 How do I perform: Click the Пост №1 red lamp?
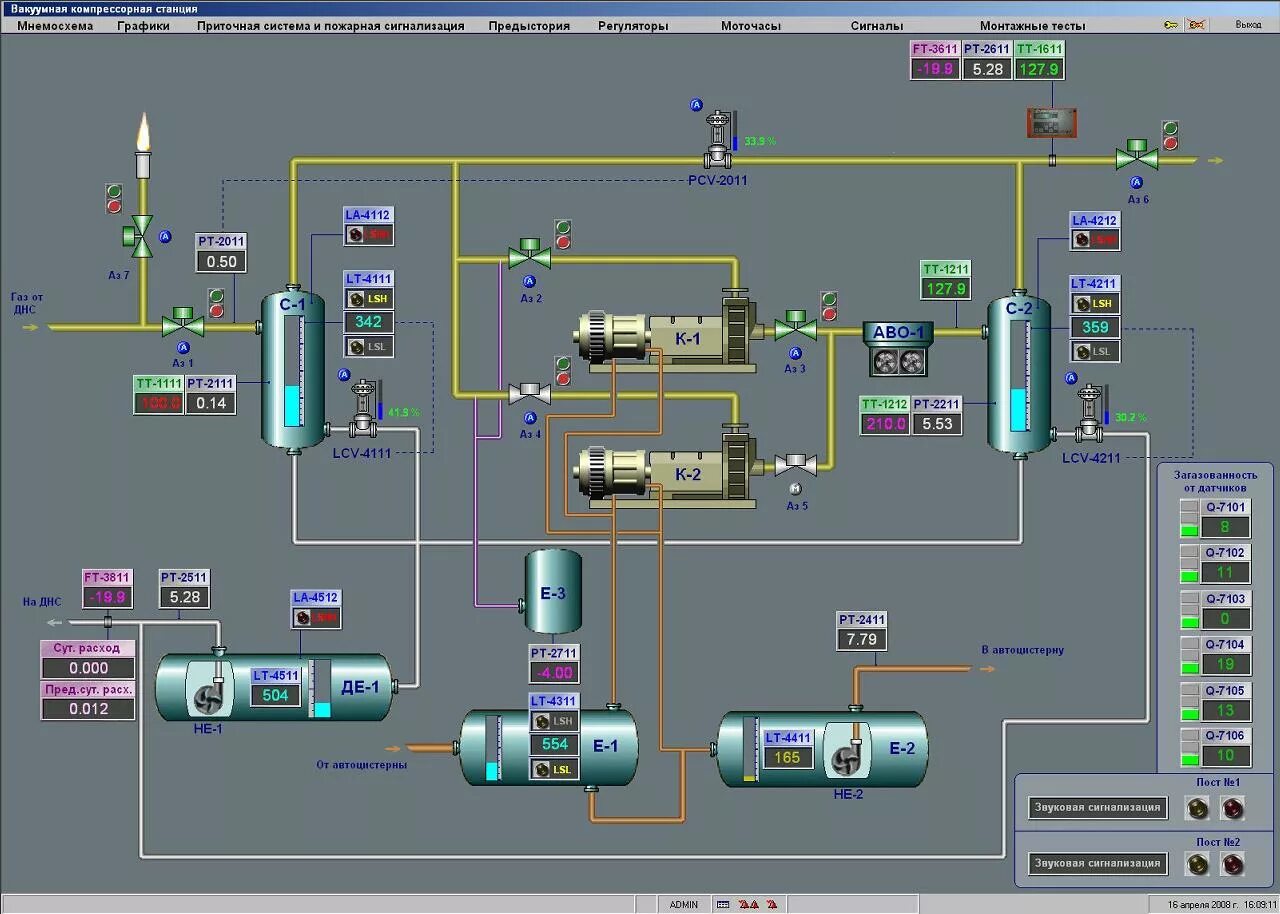(1231, 807)
